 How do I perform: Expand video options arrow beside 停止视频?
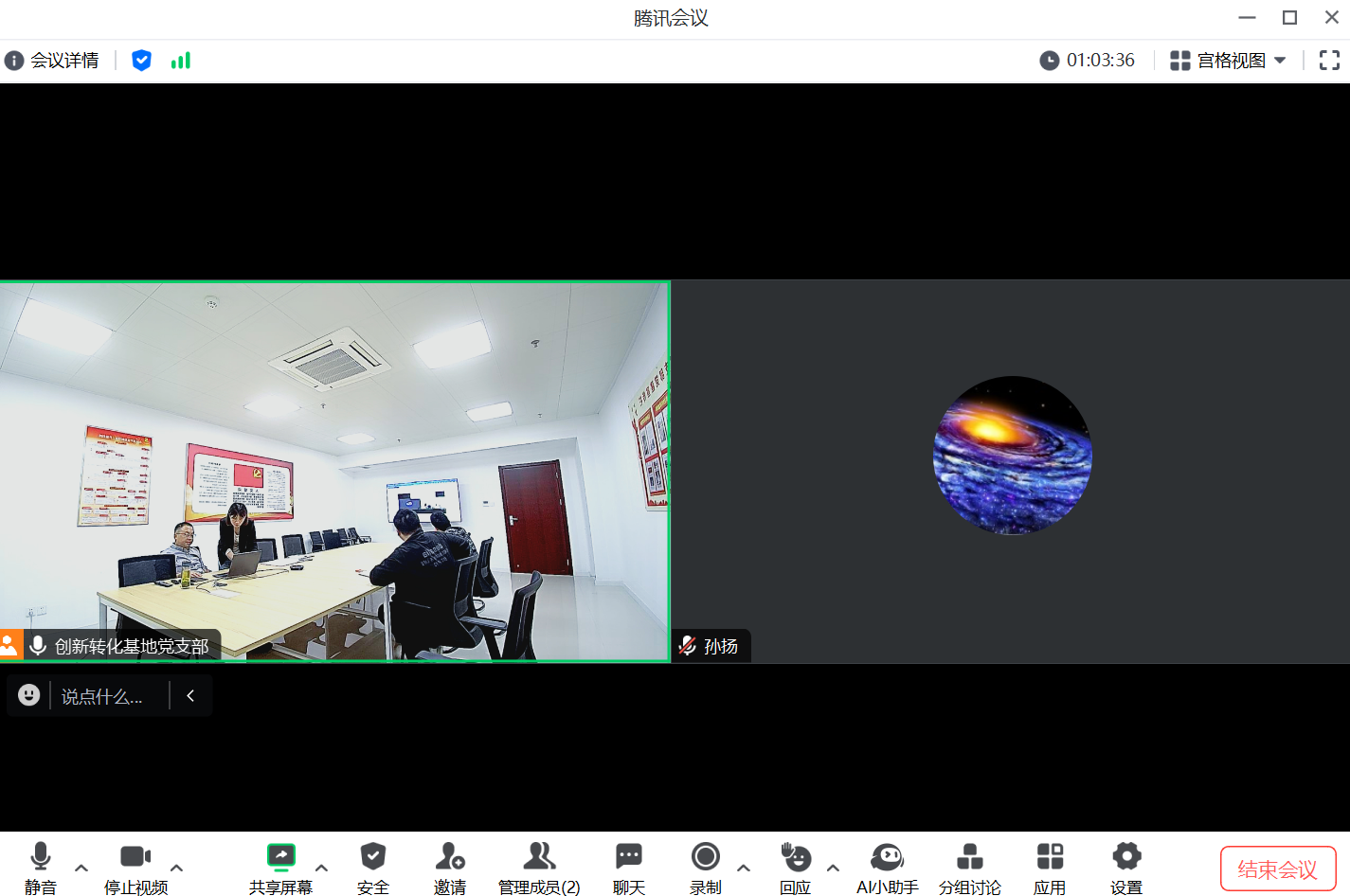(x=176, y=868)
